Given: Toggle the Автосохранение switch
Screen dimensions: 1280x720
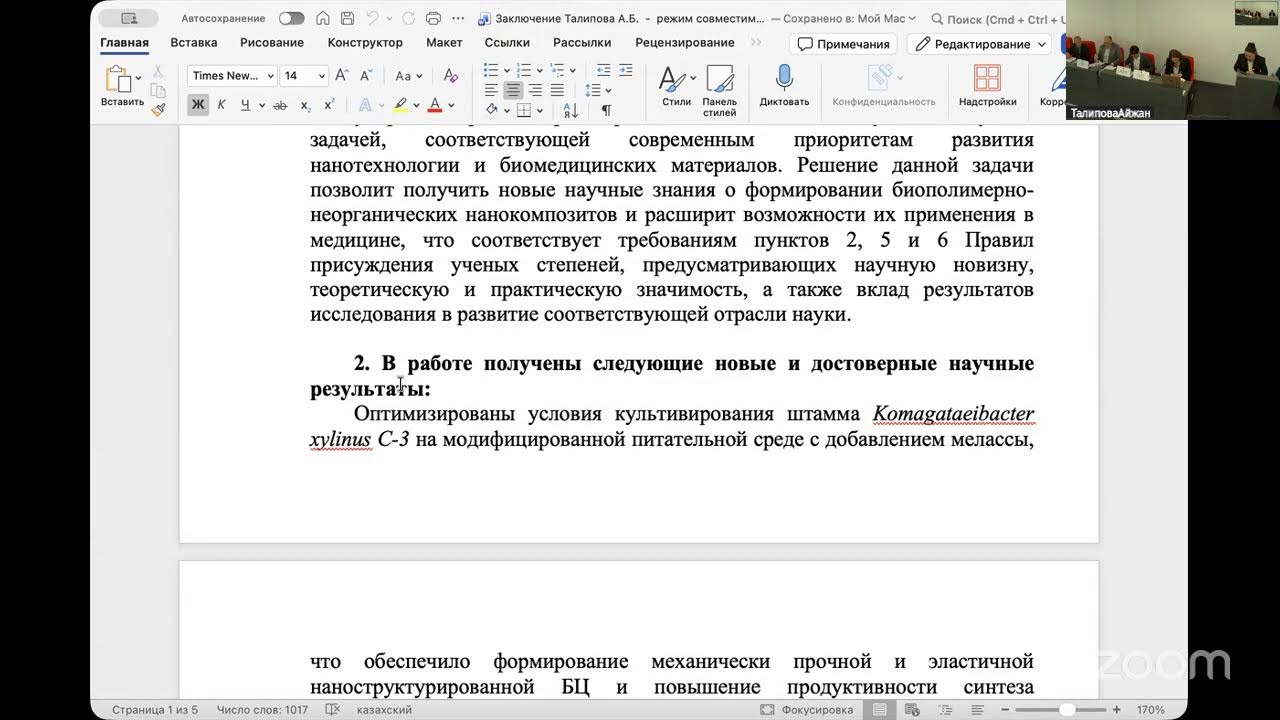Looking at the screenshot, I should click(x=291, y=18).
